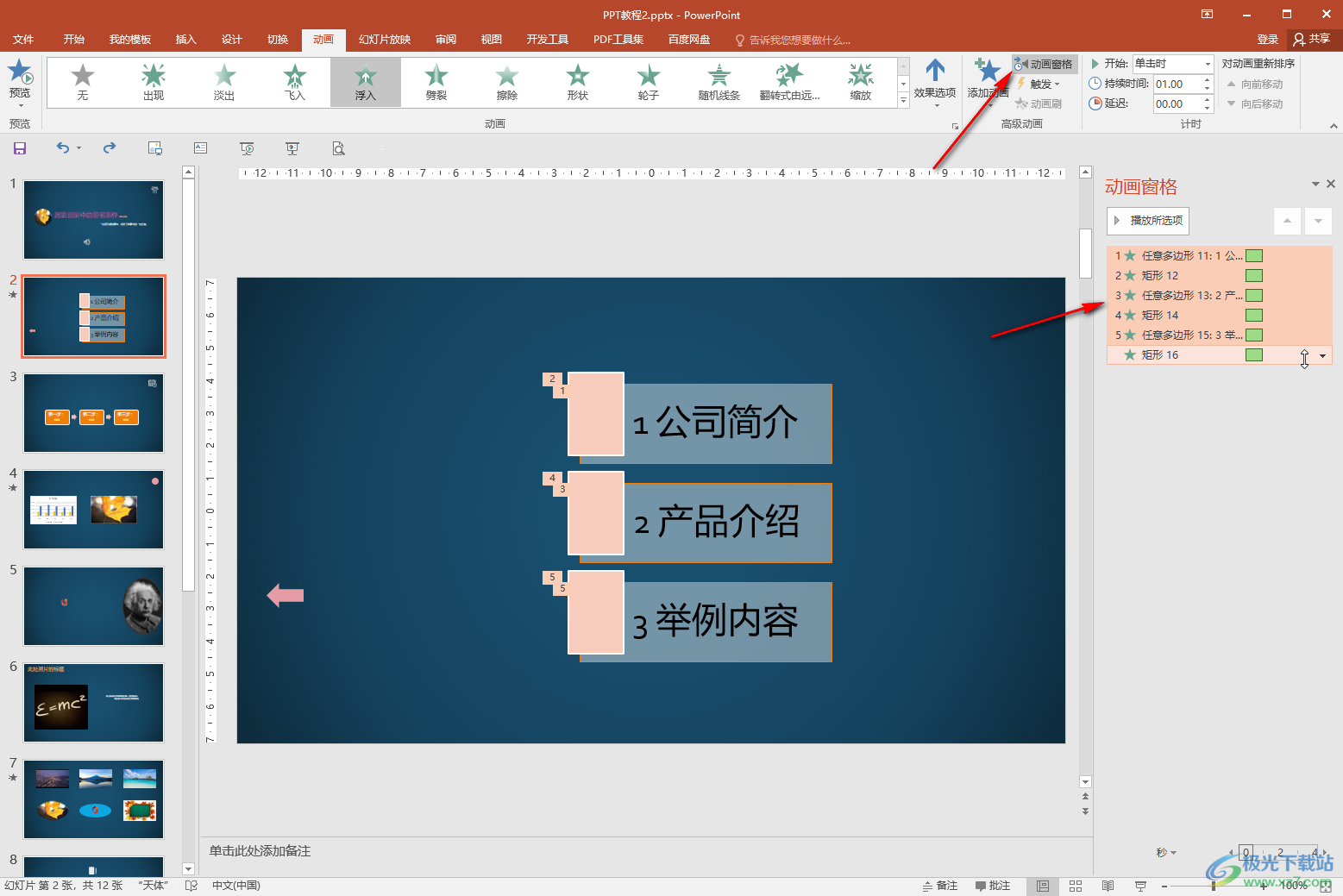This screenshot has width=1343, height=896.
Task: Toggle the 动画窗格 animation pane button
Action: click(x=1044, y=64)
